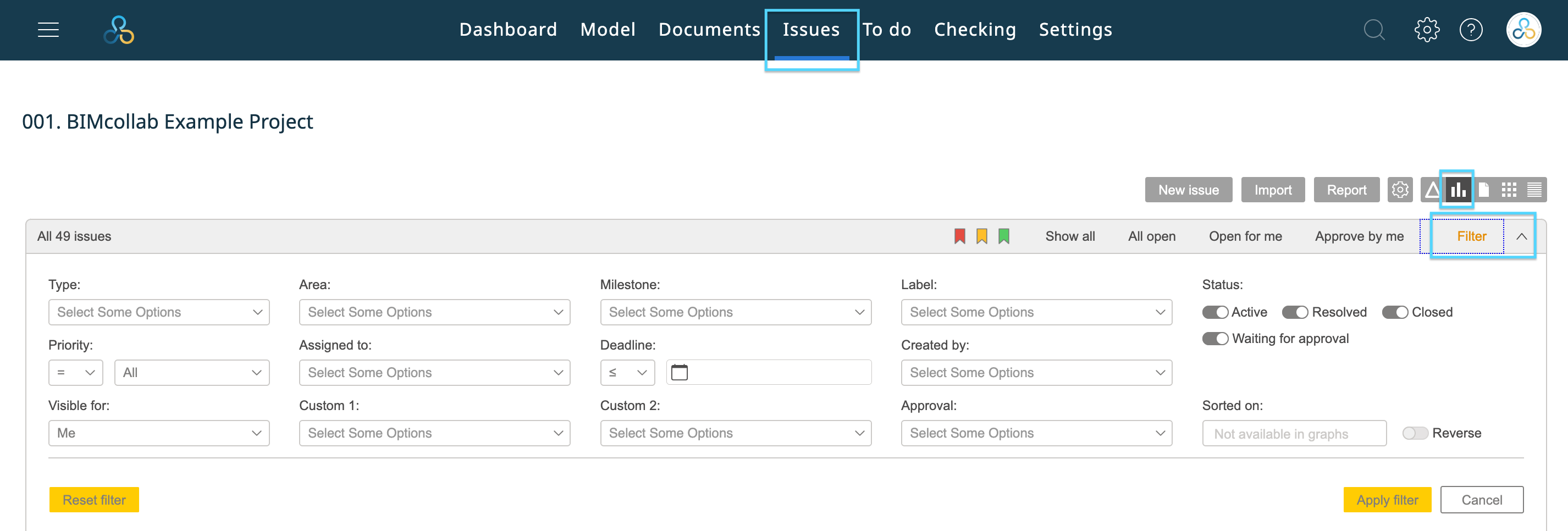Select the Show all quick filter
The height and width of the screenshot is (531, 1568).
[x=1070, y=236]
